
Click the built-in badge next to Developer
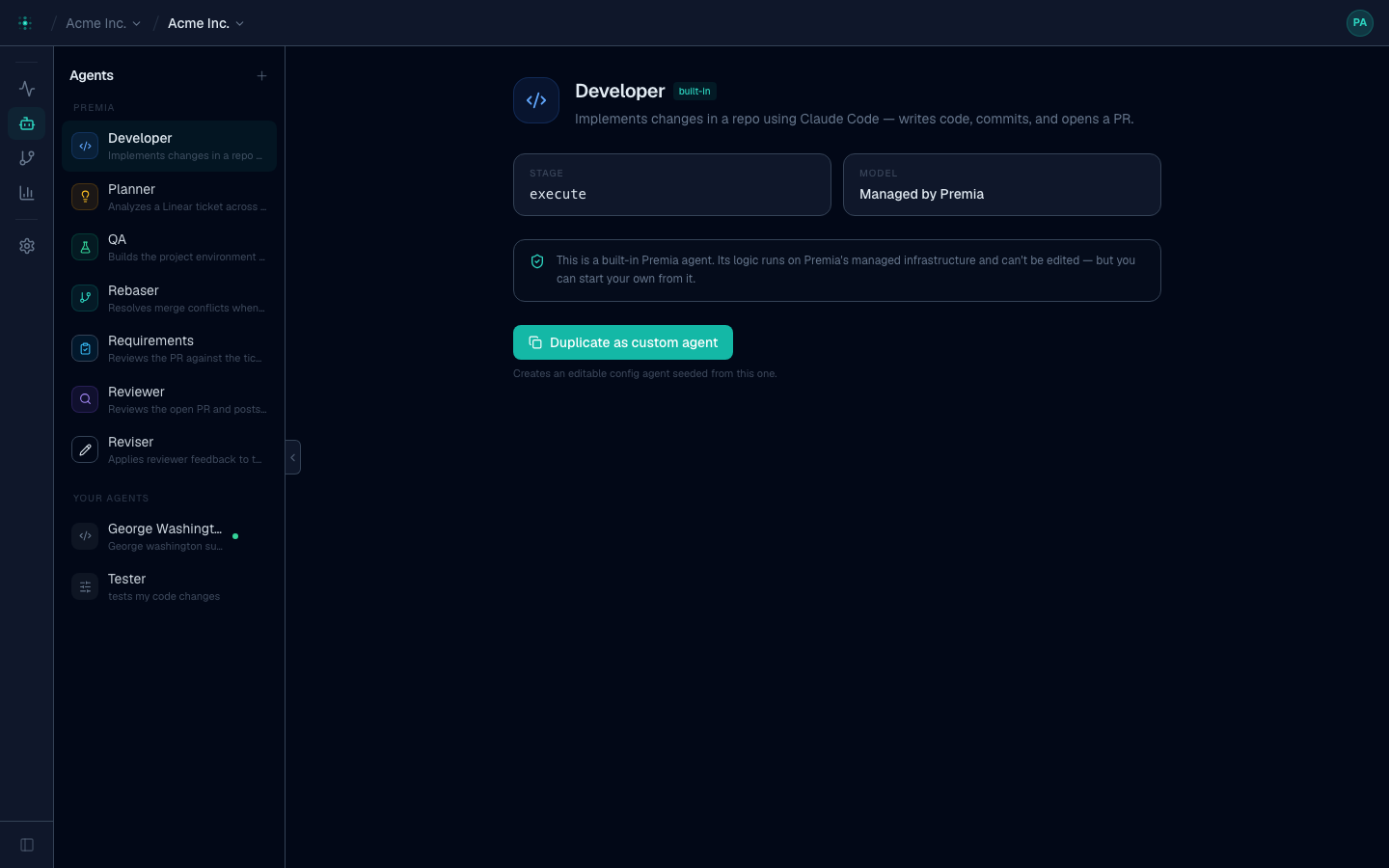[694, 92]
